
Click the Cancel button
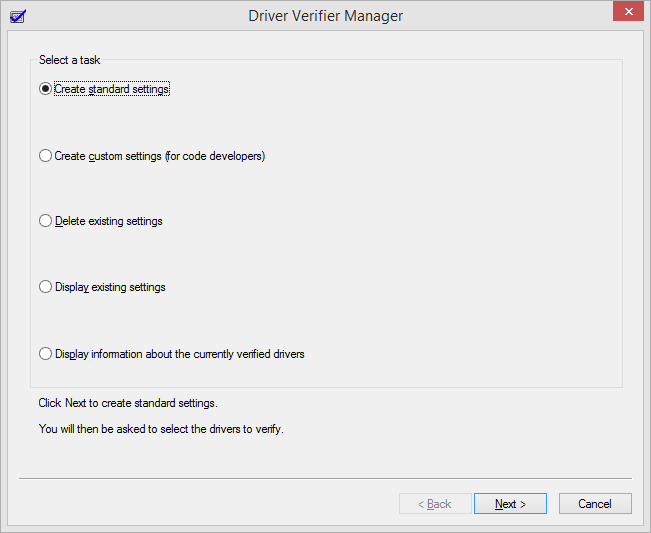[x=595, y=504]
